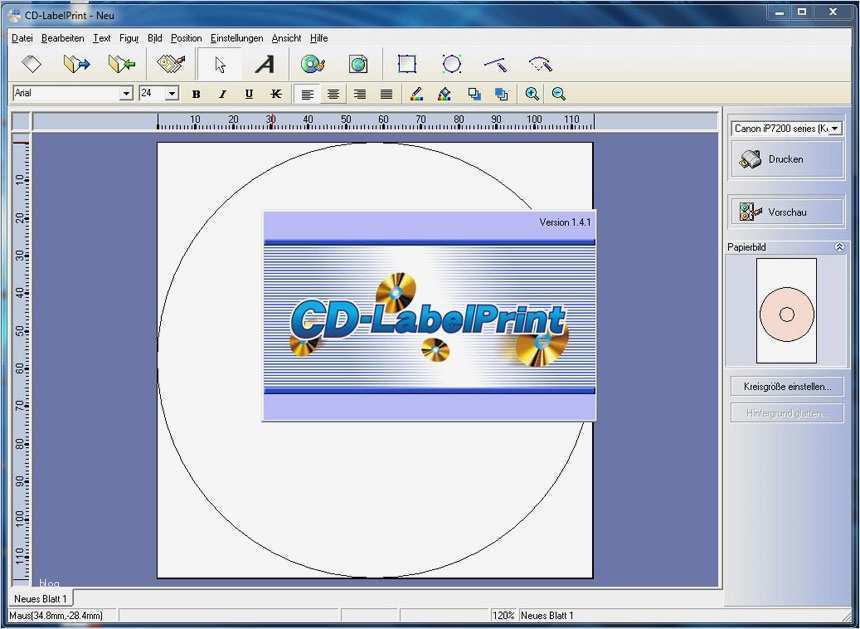The width and height of the screenshot is (860, 629).
Task: Click the Kreisgröße einstellen button
Action: pos(786,386)
